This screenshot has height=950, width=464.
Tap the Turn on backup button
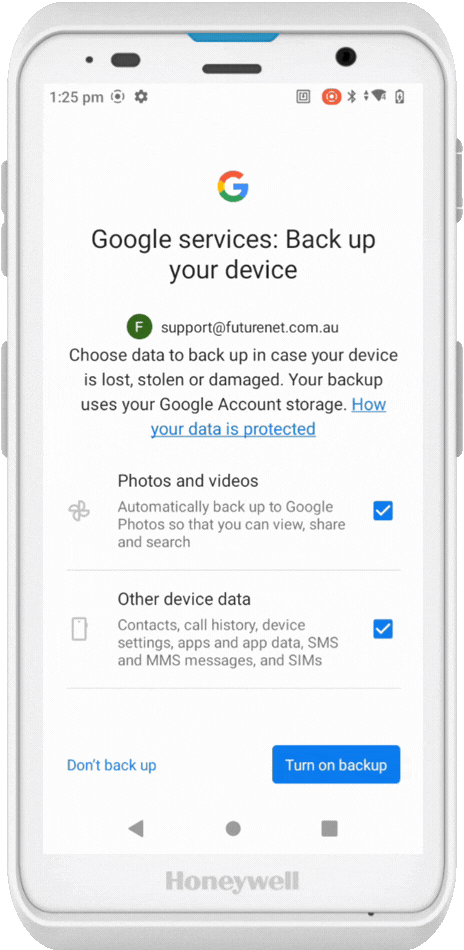tap(336, 765)
